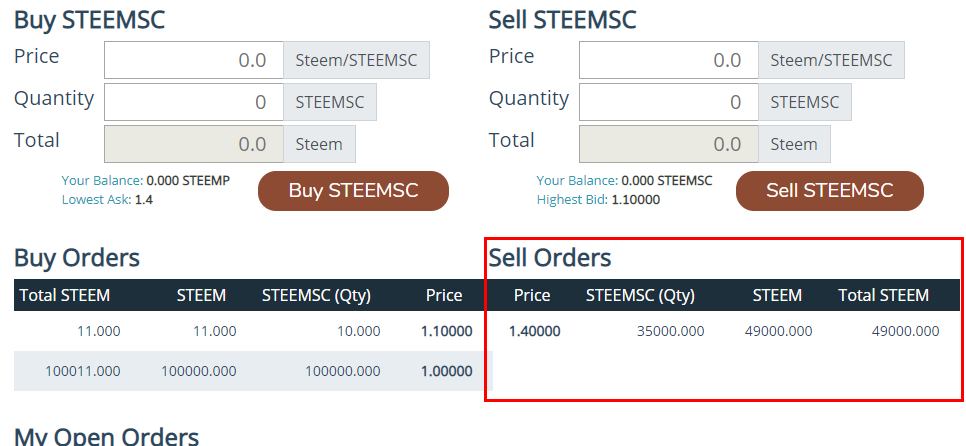Click the Total STEEM header in Buy Orders
The width and height of the screenshot is (966, 446).
pos(65,295)
